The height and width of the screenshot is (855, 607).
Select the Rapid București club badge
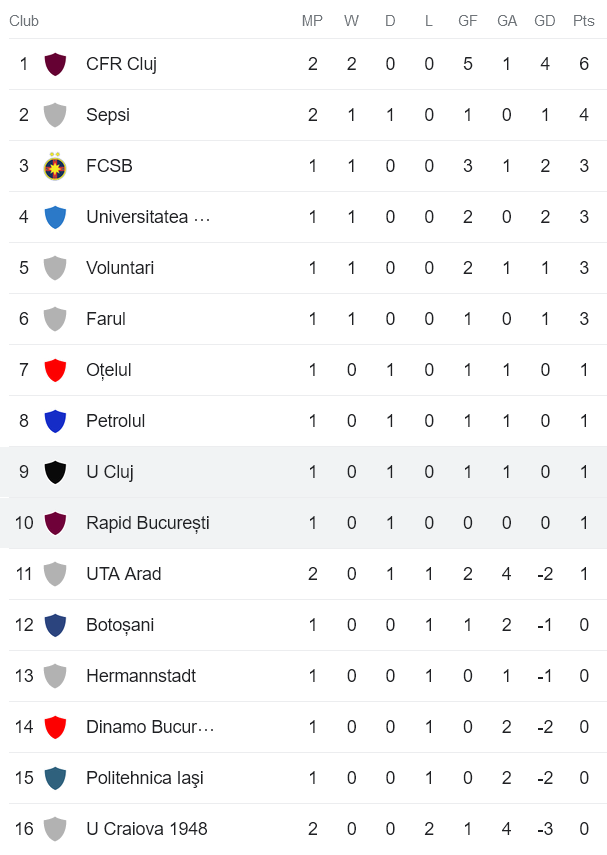[x=57, y=522]
